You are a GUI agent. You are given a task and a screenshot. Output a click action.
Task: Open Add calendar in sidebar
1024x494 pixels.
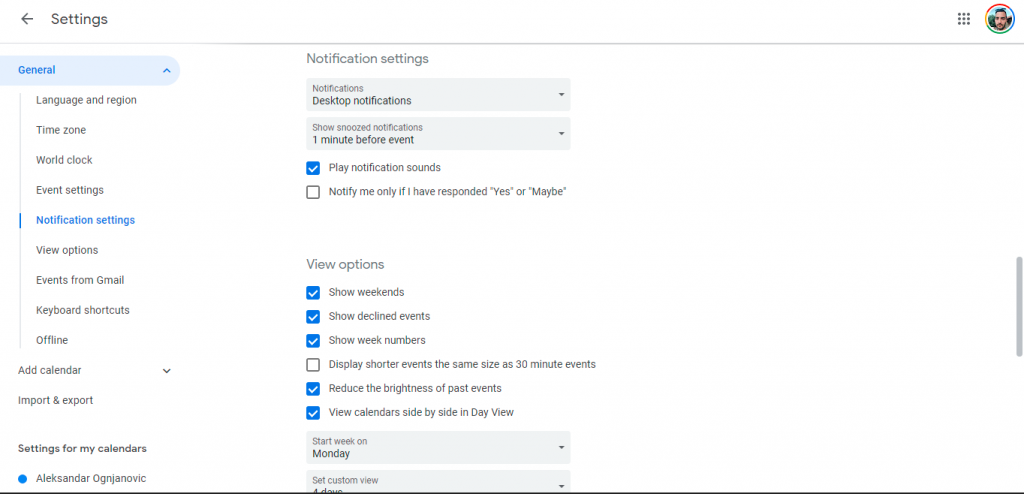click(50, 370)
